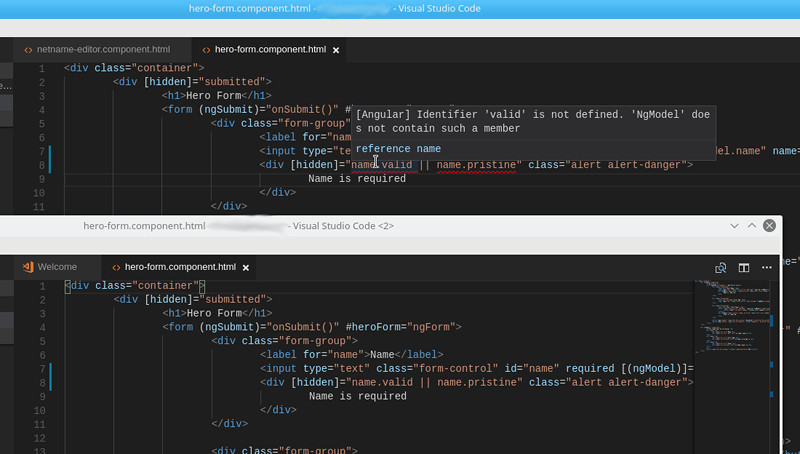Click 'submitted' in front window line 2

235,299
